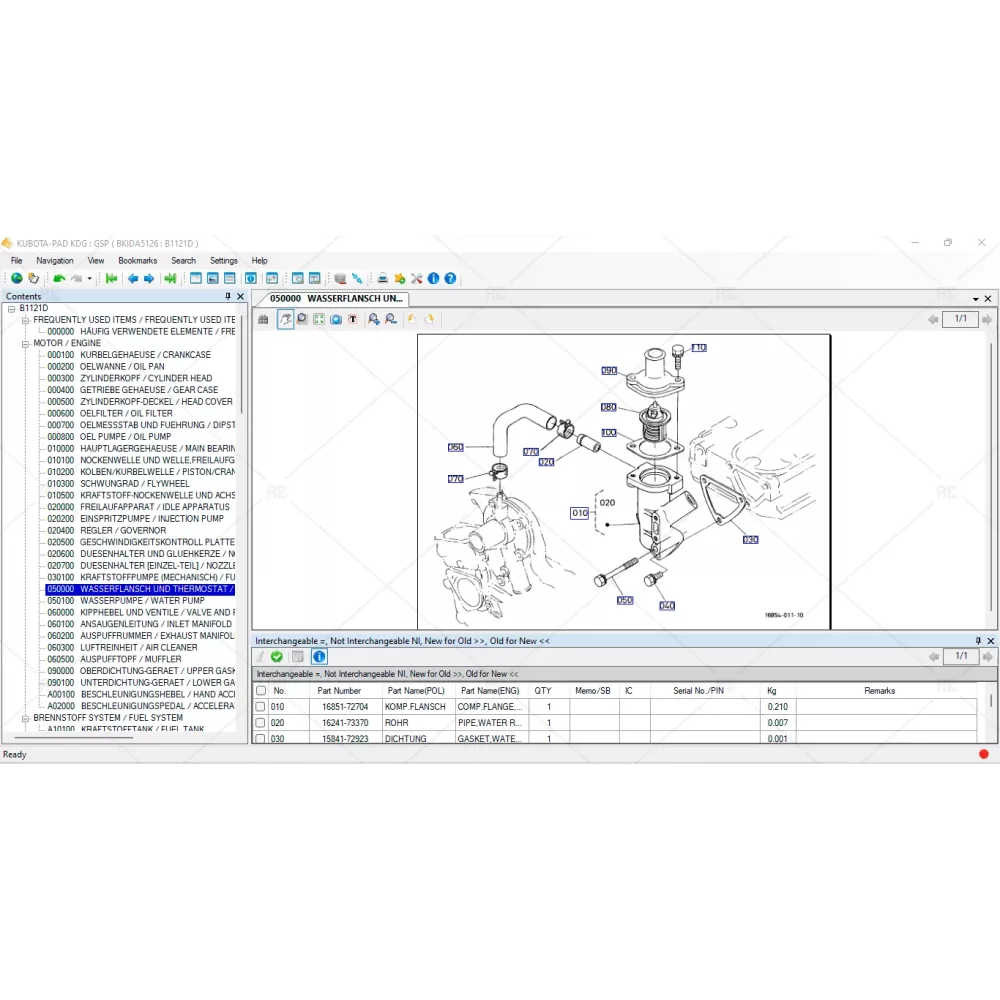Open the Bookmarks menu
This screenshot has height=1000, width=1000.
pyautogui.click(x=137, y=260)
